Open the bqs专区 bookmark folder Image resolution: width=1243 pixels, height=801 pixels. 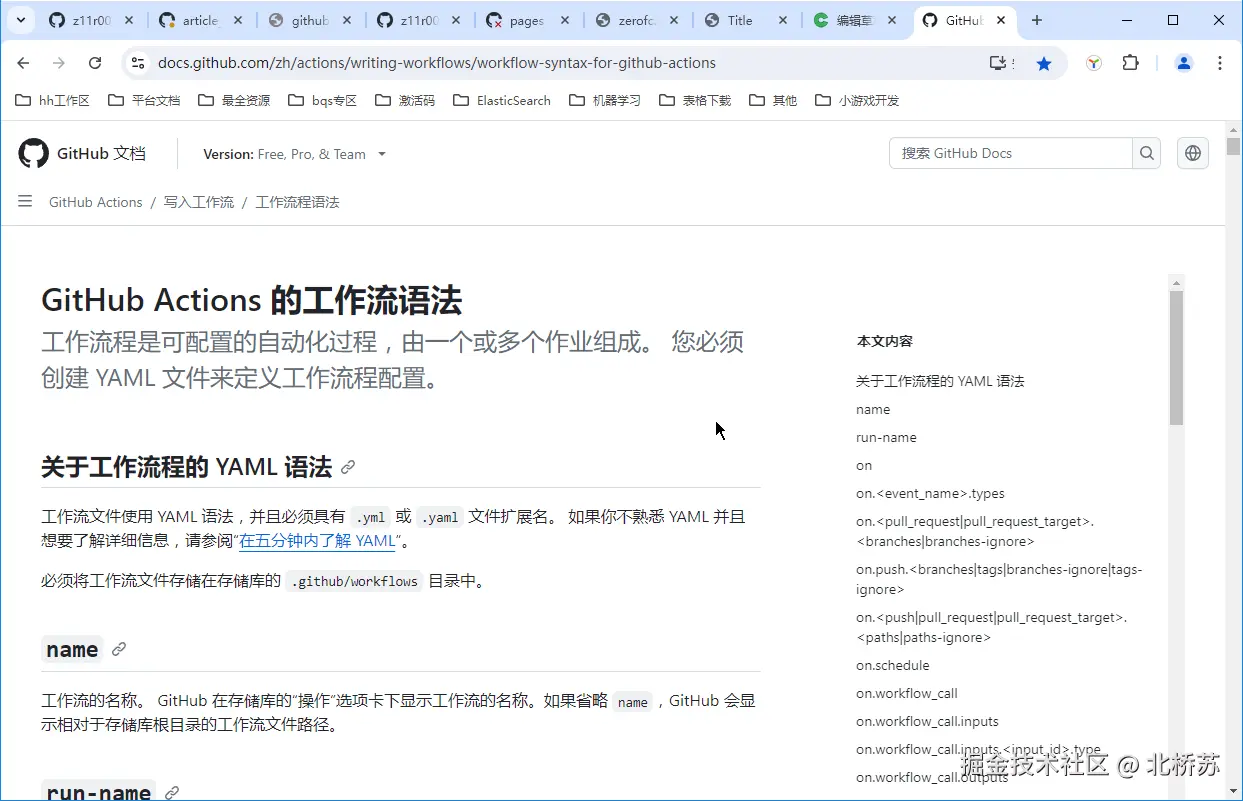[x=322, y=100]
